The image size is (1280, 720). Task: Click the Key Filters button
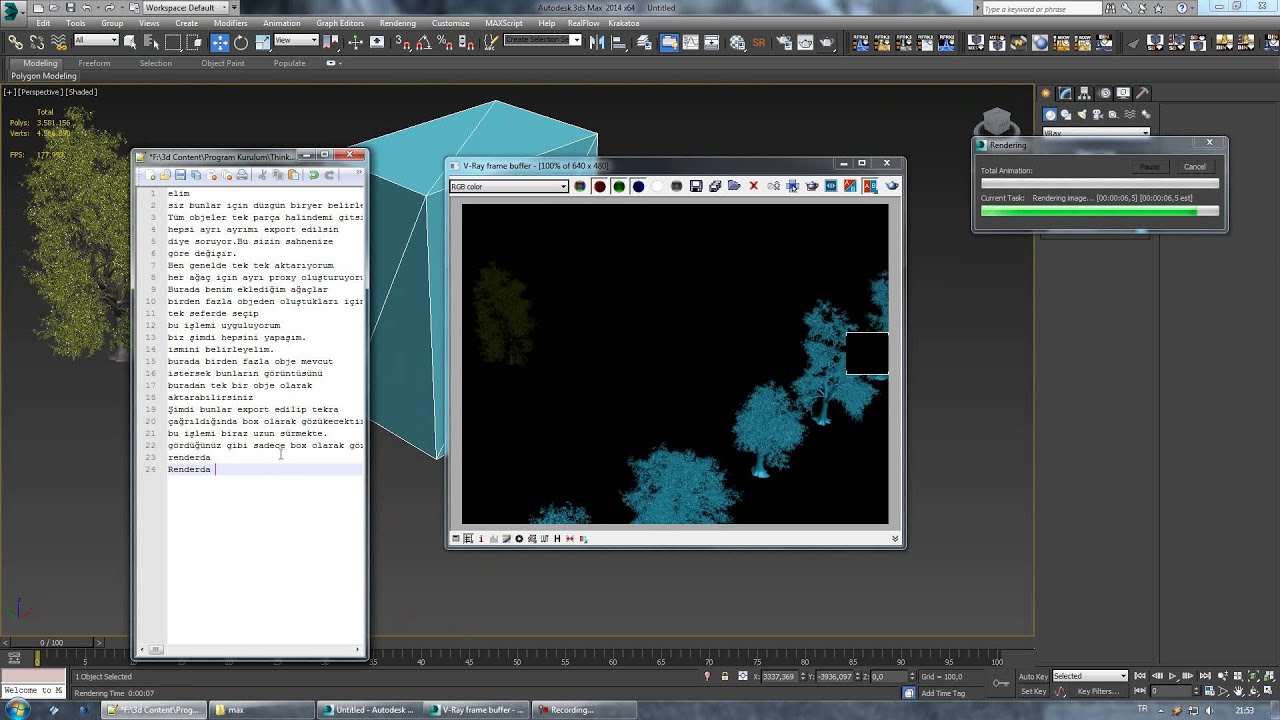coord(1098,691)
